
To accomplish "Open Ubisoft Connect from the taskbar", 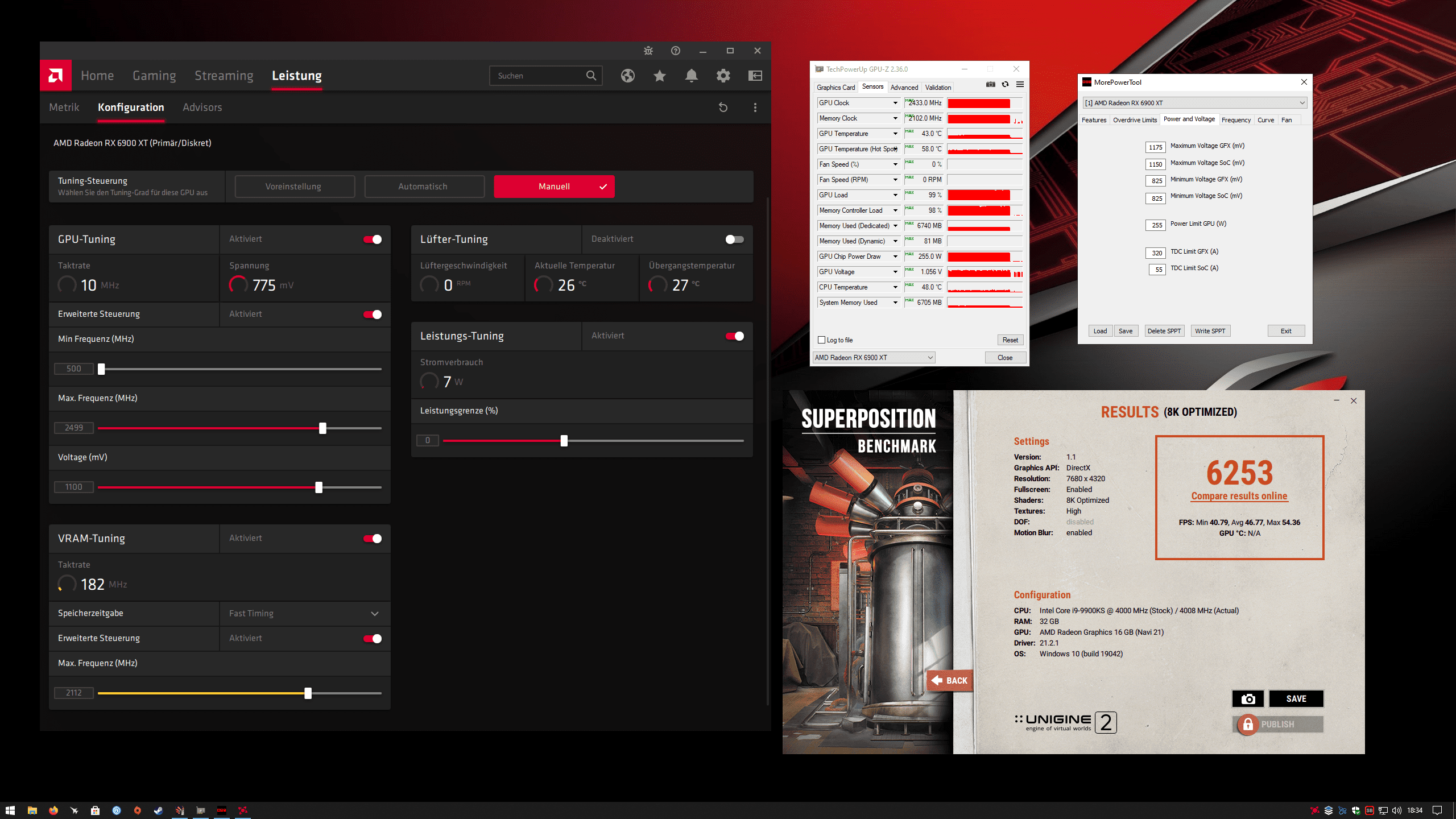I will coord(116,810).
